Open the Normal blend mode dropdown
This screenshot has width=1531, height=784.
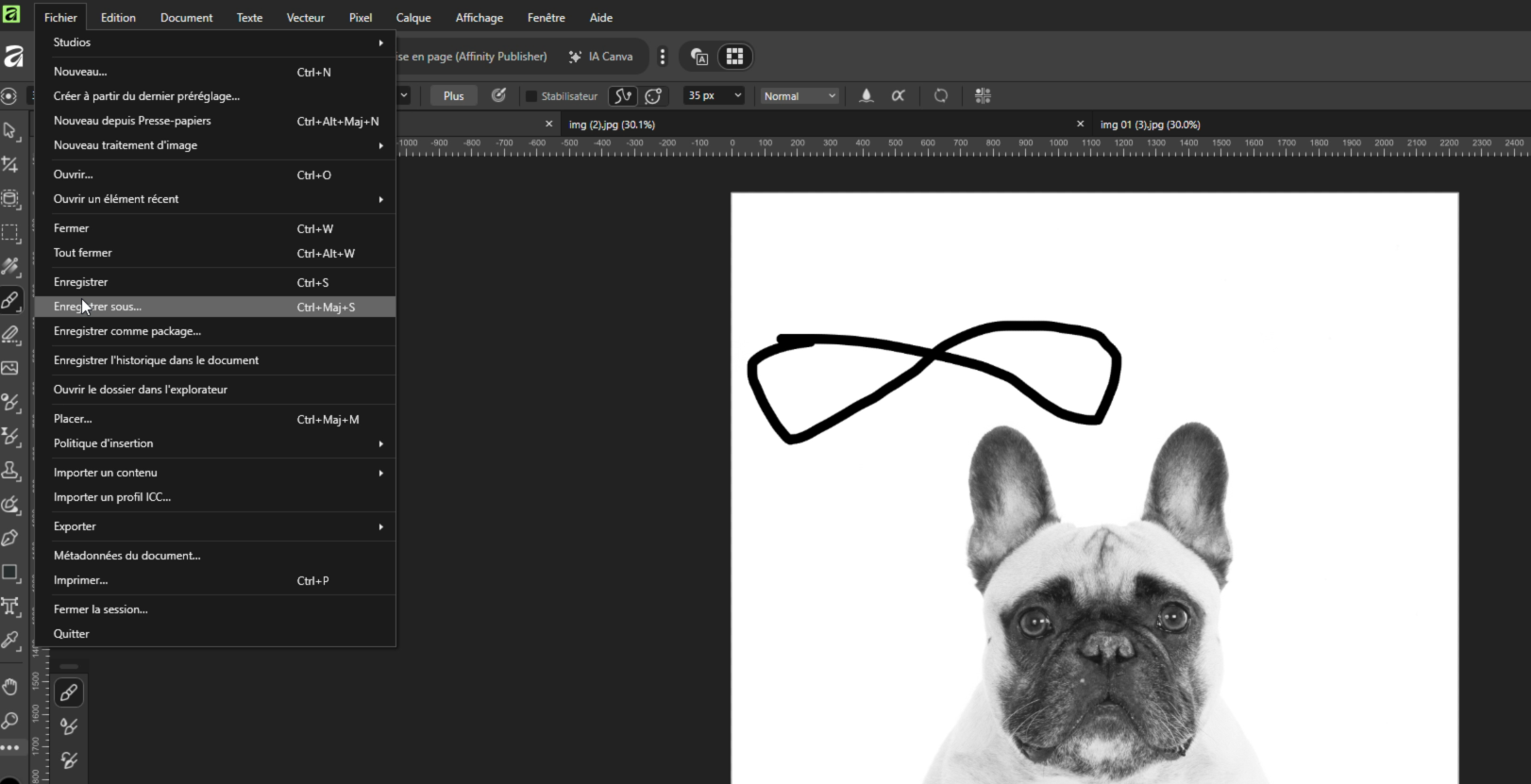799,95
